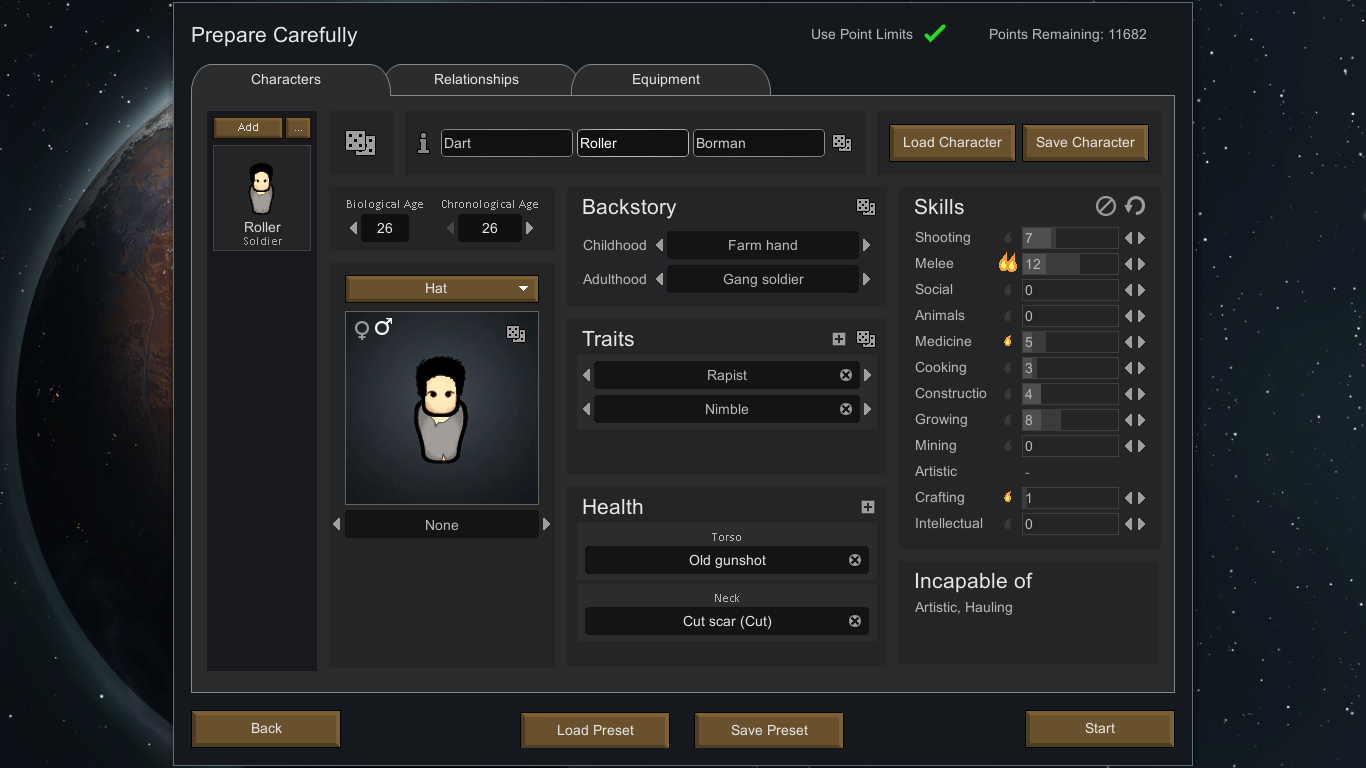Open the Childhood Farm hand backstory selector
Image resolution: width=1366 pixels, height=768 pixels.
click(763, 245)
